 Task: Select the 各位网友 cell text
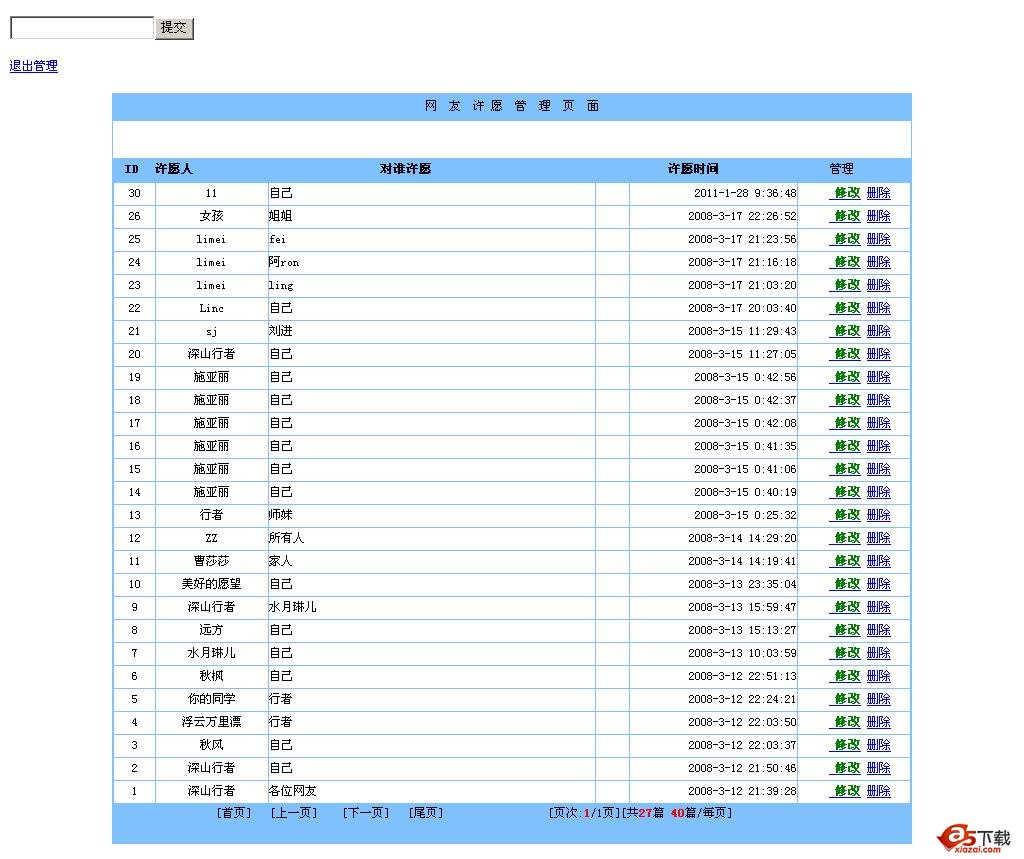[x=293, y=790]
